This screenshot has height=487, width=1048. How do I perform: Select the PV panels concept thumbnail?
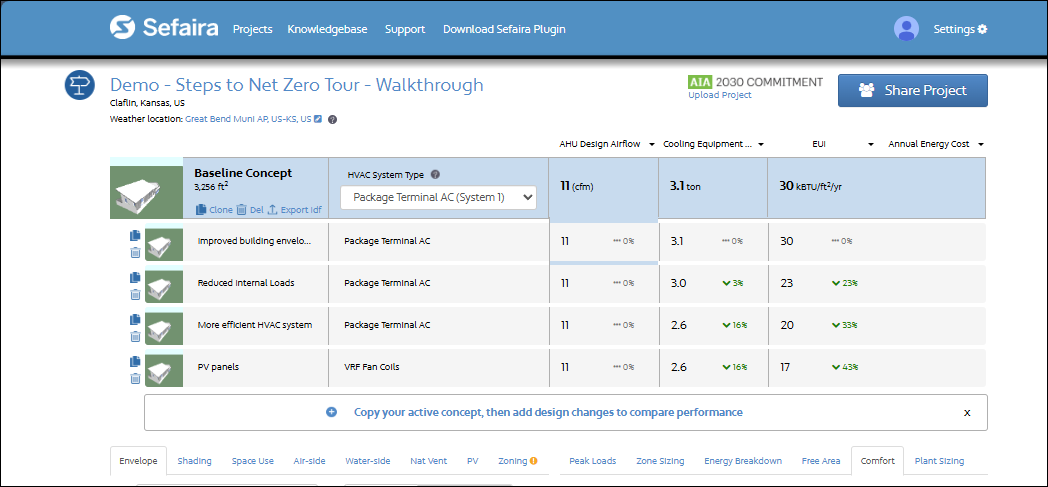164,371
